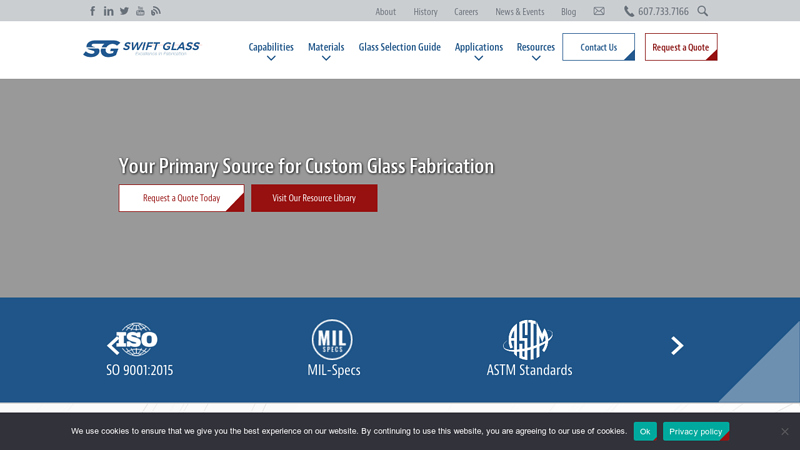Open the Glass Selection Guide menu item

click(399, 47)
